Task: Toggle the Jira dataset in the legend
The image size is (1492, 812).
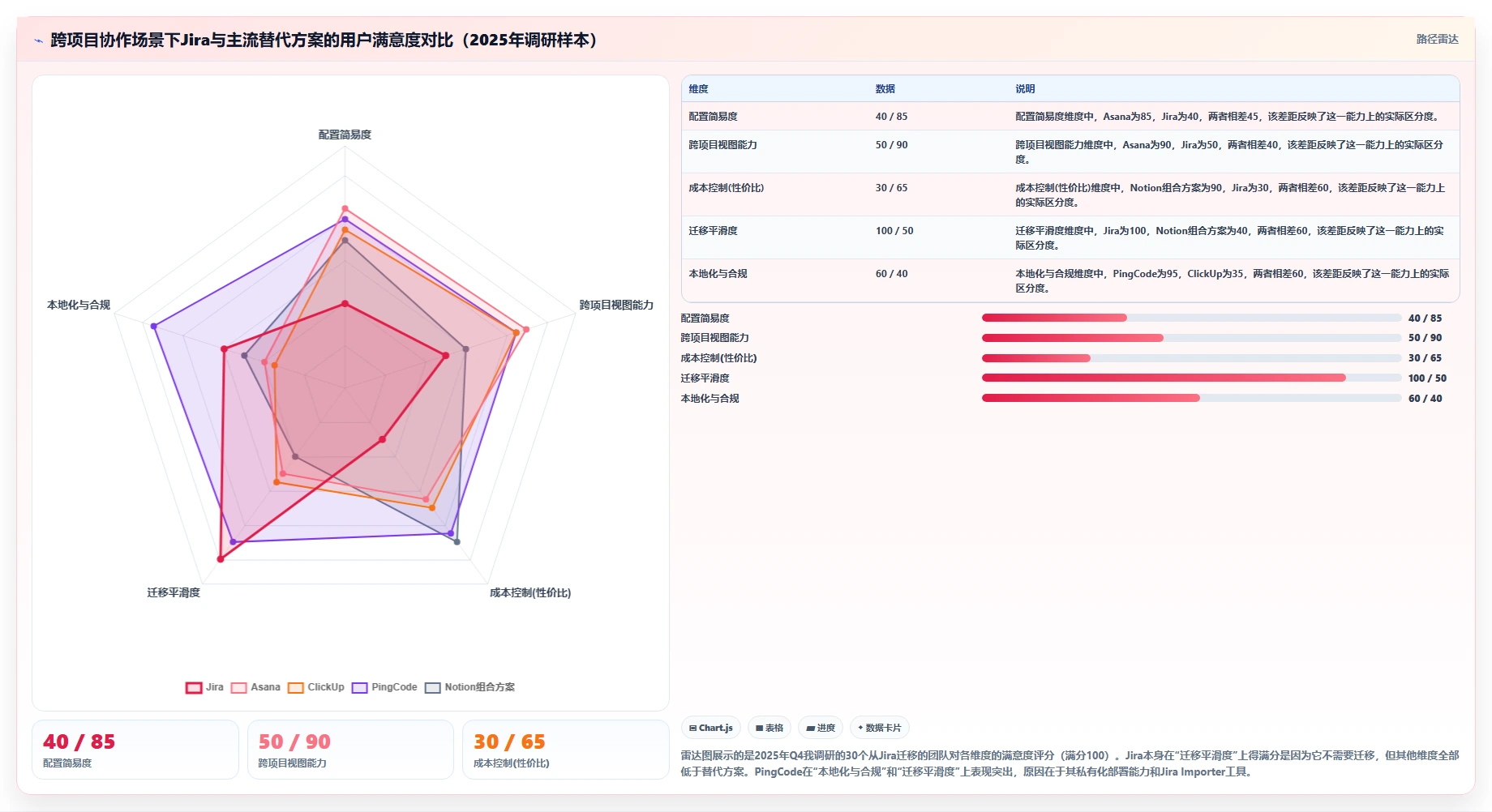Action: pos(204,687)
